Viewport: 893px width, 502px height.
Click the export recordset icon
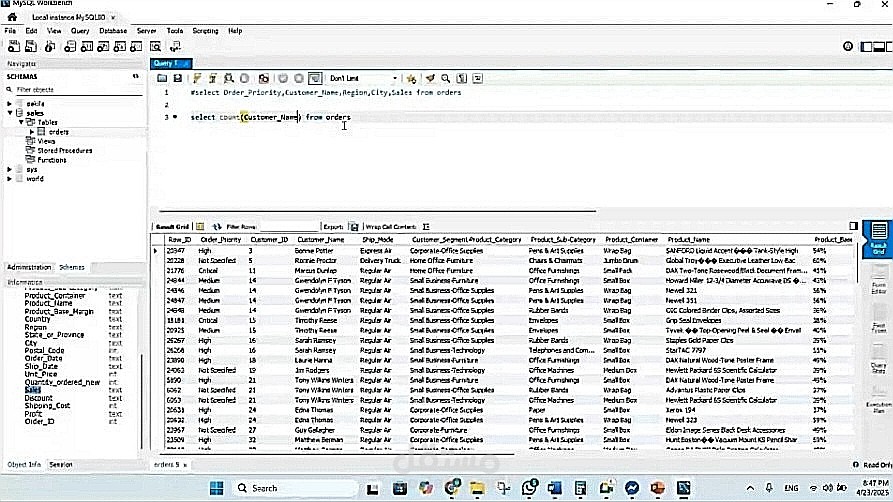[x=354, y=227]
